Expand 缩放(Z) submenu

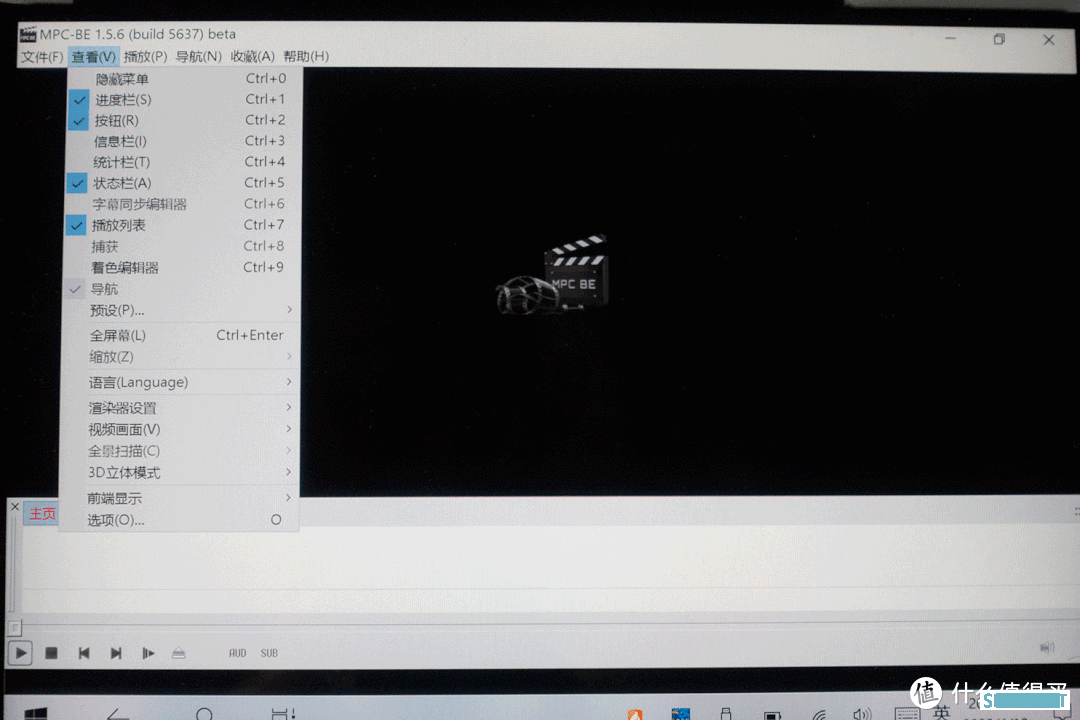[180, 357]
